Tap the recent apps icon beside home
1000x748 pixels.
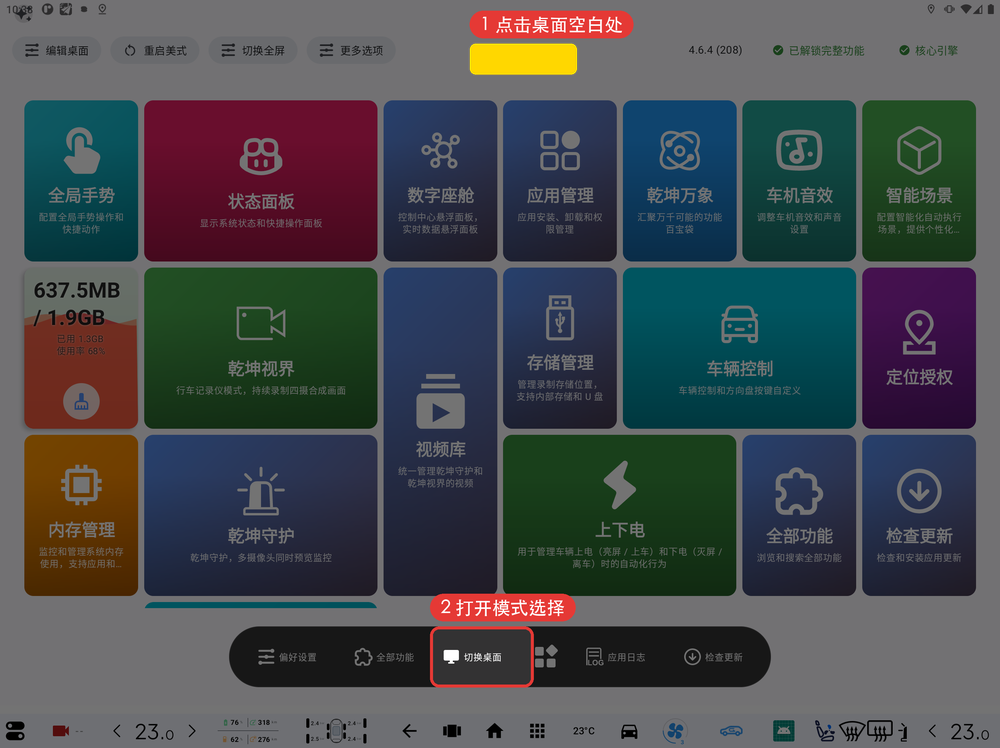452,731
